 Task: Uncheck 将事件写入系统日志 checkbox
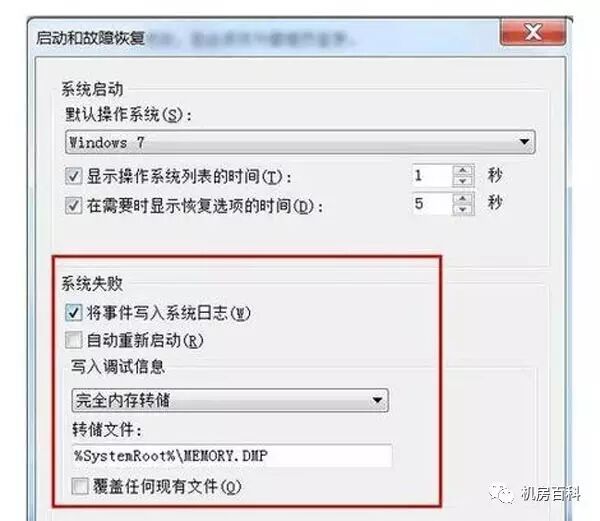73,313
